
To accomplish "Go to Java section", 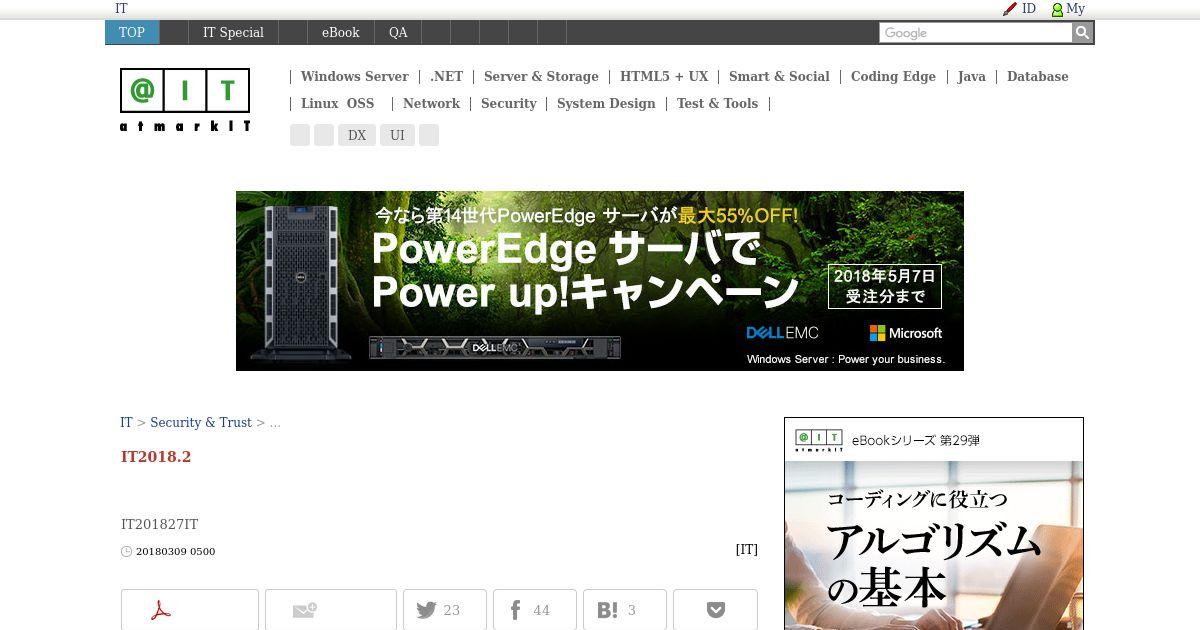I will (x=971, y=76).
